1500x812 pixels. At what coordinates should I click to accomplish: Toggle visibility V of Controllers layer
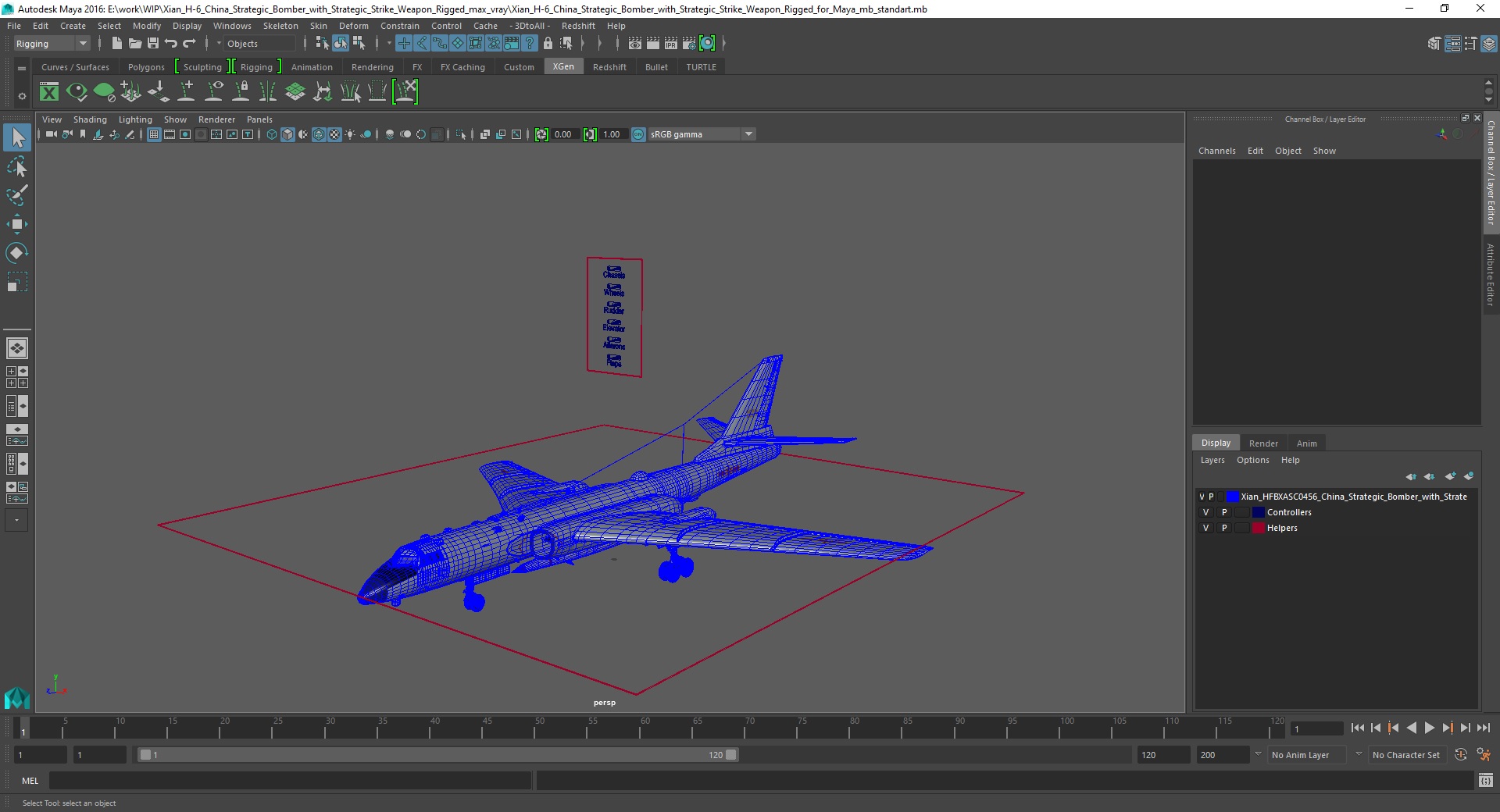tap(1205, 512)
